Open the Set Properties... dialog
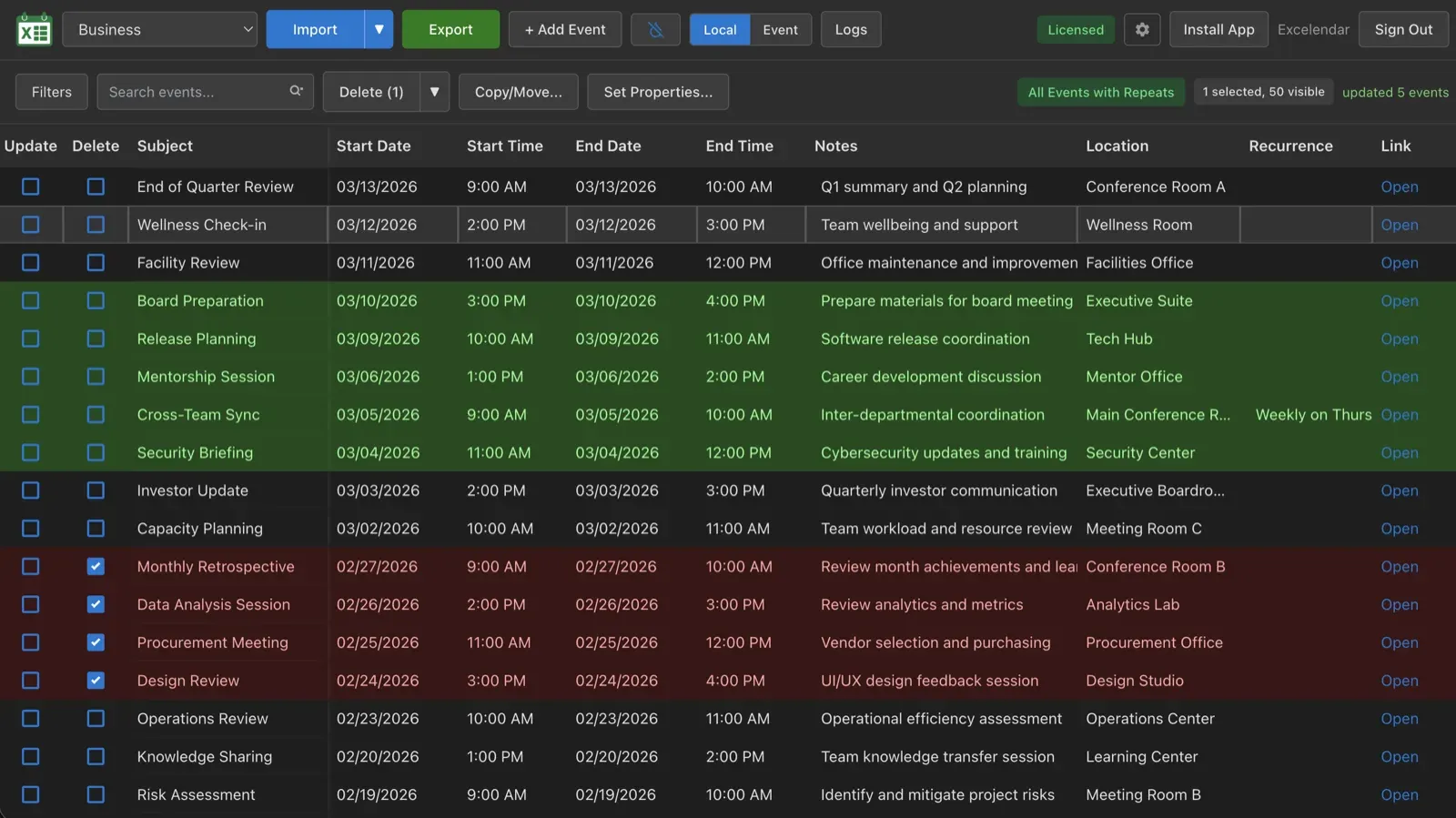This screenshot has width=1456, height=818. click(658, 92)
